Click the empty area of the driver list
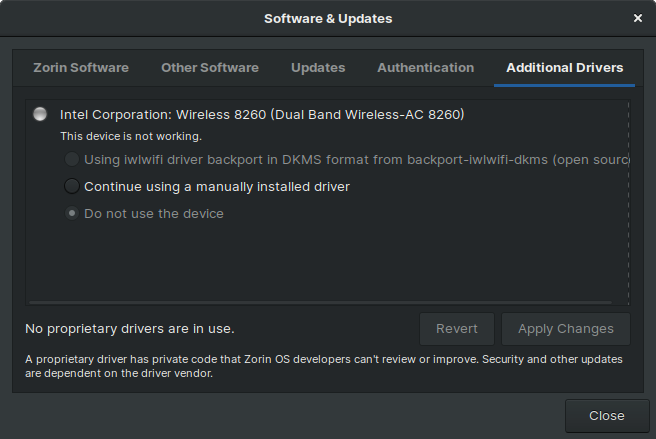 (x=320, y=260)
